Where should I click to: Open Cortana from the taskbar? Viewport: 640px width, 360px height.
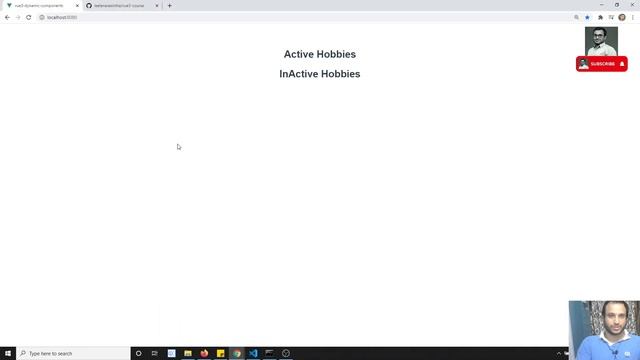(138, 353)
